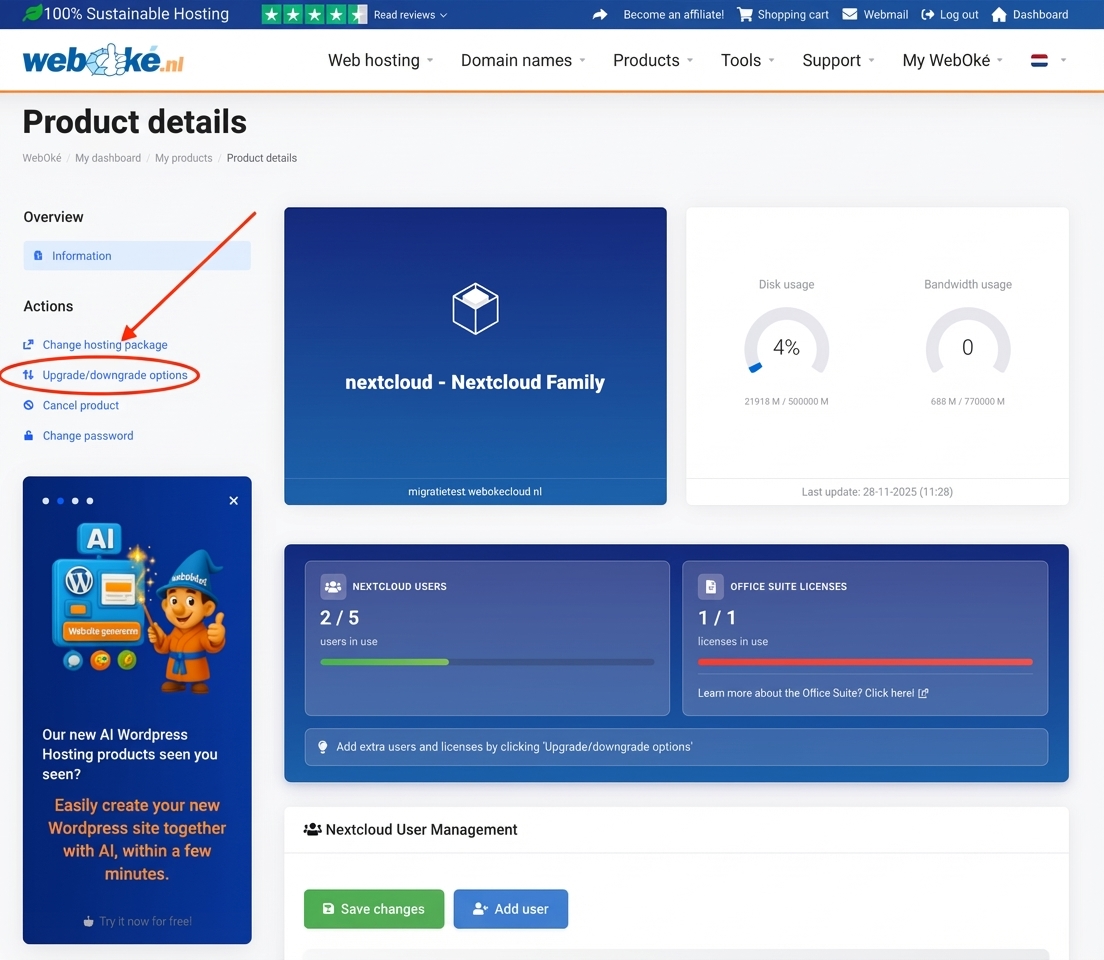Select the second promo carousel dot

[x=61, y=501]
